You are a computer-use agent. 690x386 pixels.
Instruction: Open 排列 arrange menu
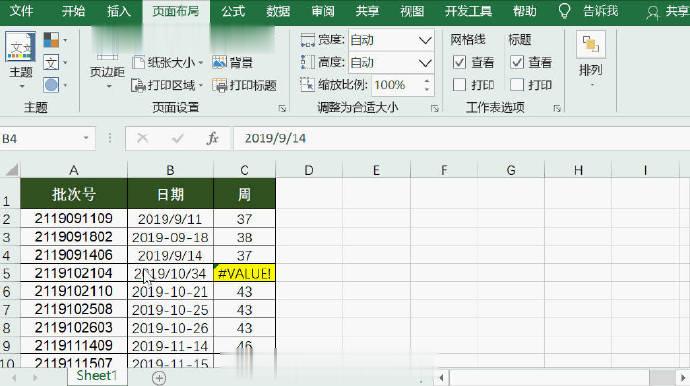591,59
